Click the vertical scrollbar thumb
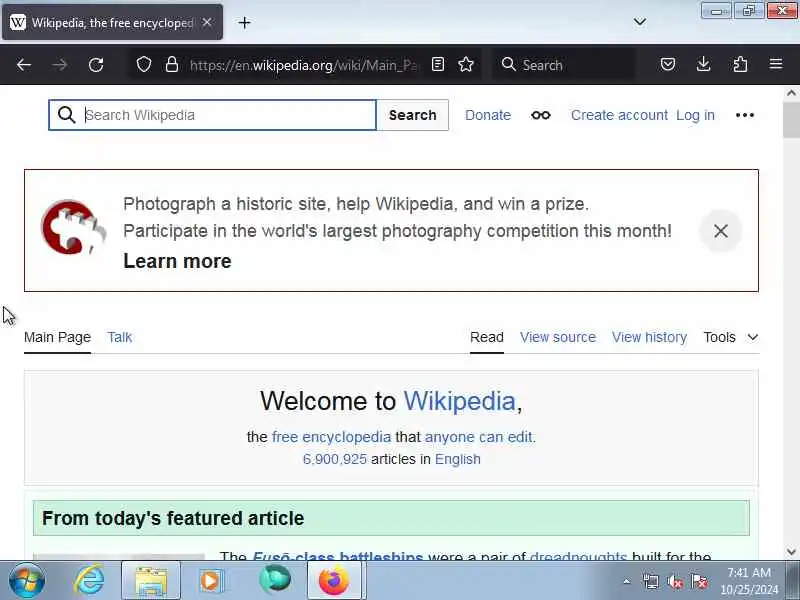This screenshot has height=600, width=800. [x=791, y=119]
